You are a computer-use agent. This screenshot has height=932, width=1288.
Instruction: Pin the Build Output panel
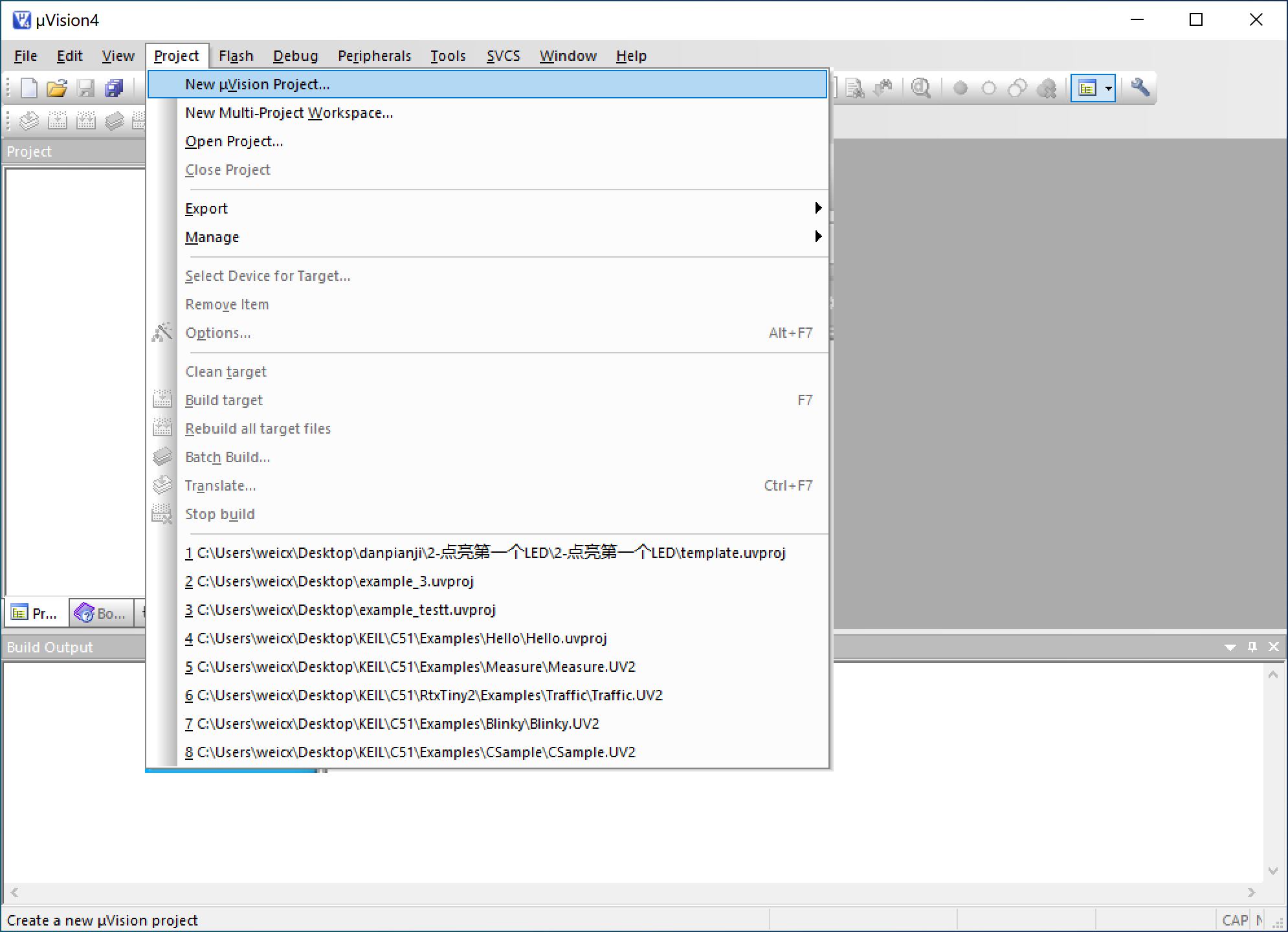coord(1252,647)
